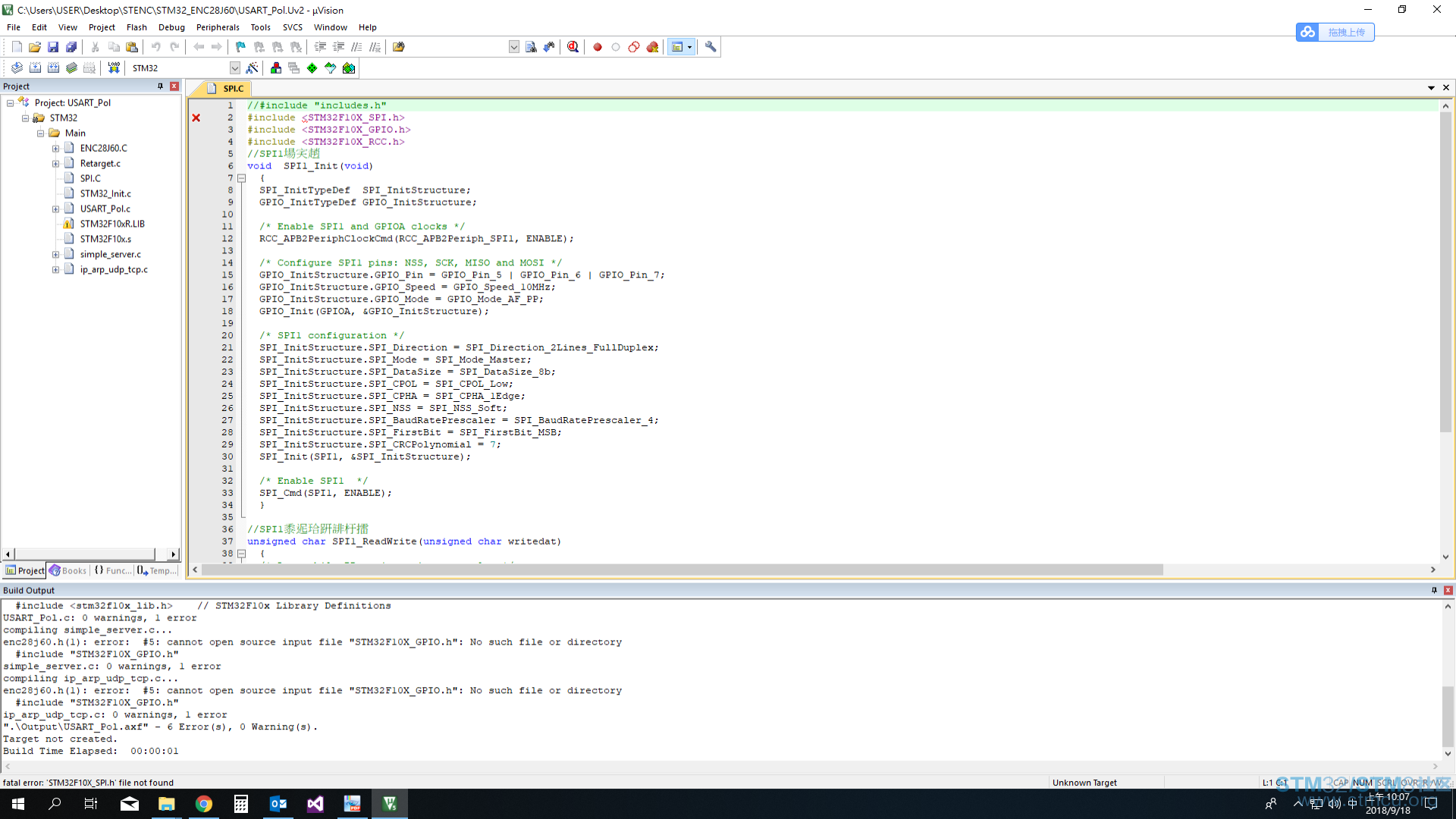This screenshot has height=819, width=1456.
Task: Open Configuration with the wrench icon
Action: (x=711, y=47)
